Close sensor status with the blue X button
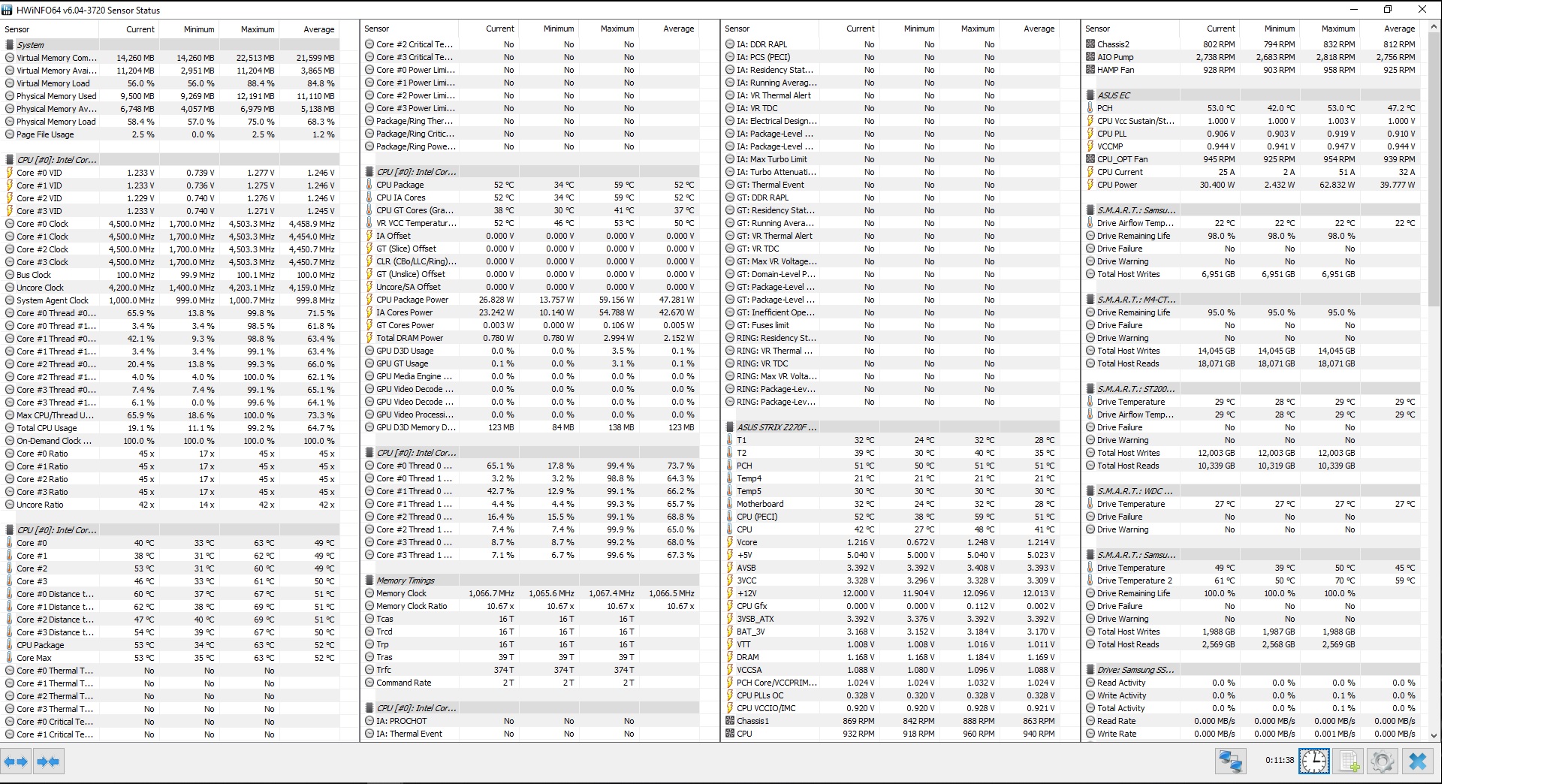This screenshot has width=1550, height=784. (1417, 761)
